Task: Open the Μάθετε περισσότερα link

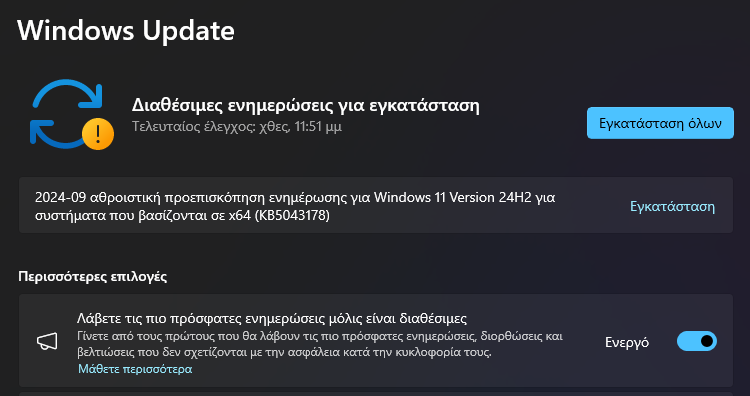Action: click(135, 369)
